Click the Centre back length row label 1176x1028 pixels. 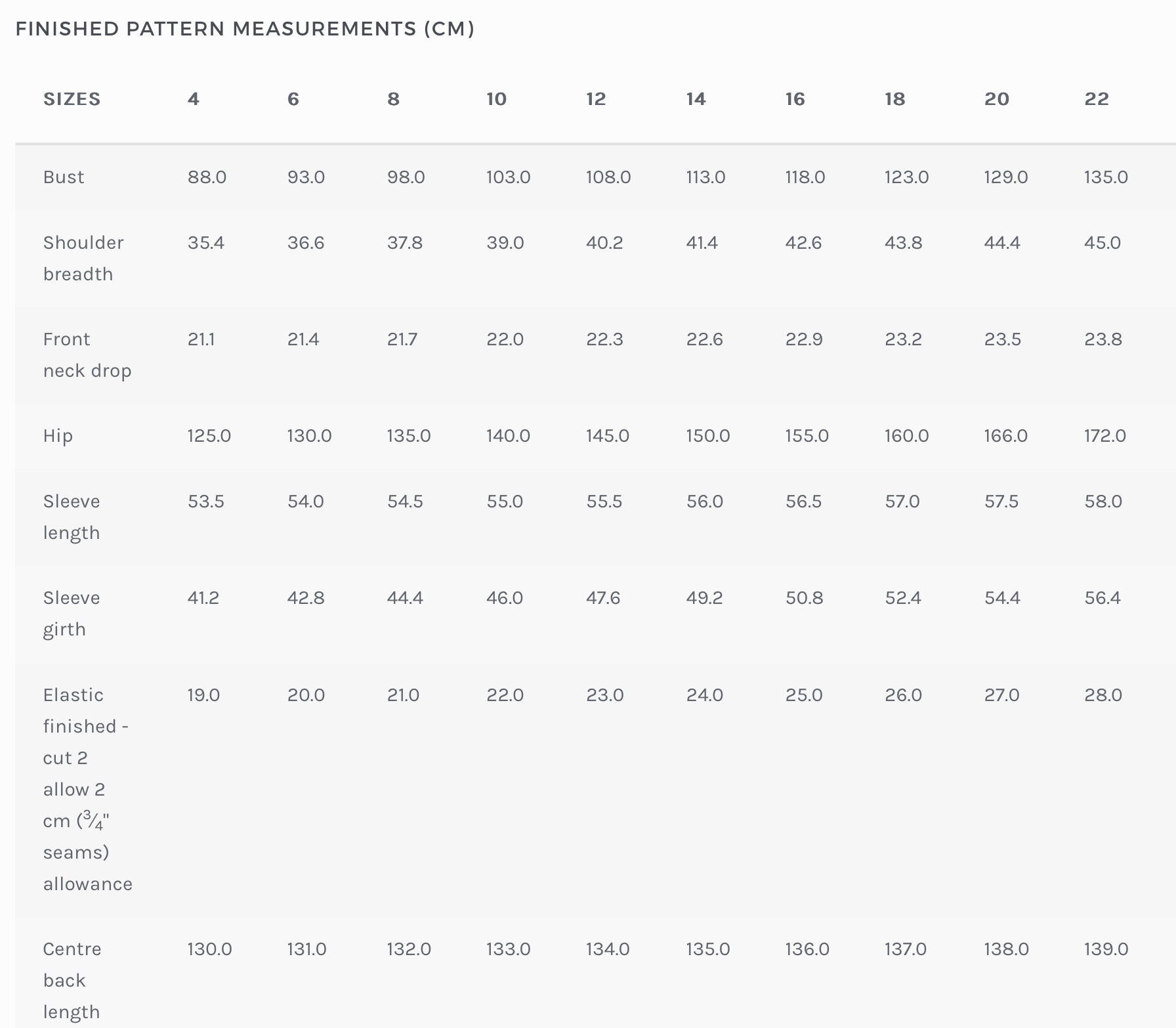coord(72,980)
